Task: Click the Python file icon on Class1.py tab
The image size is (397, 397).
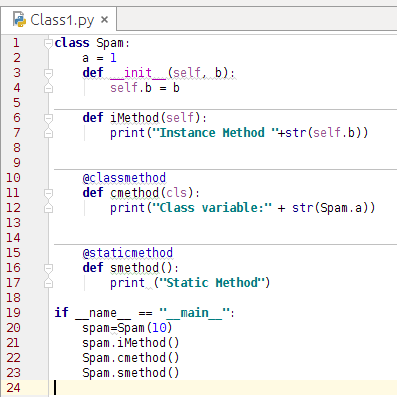Action: 19,19
